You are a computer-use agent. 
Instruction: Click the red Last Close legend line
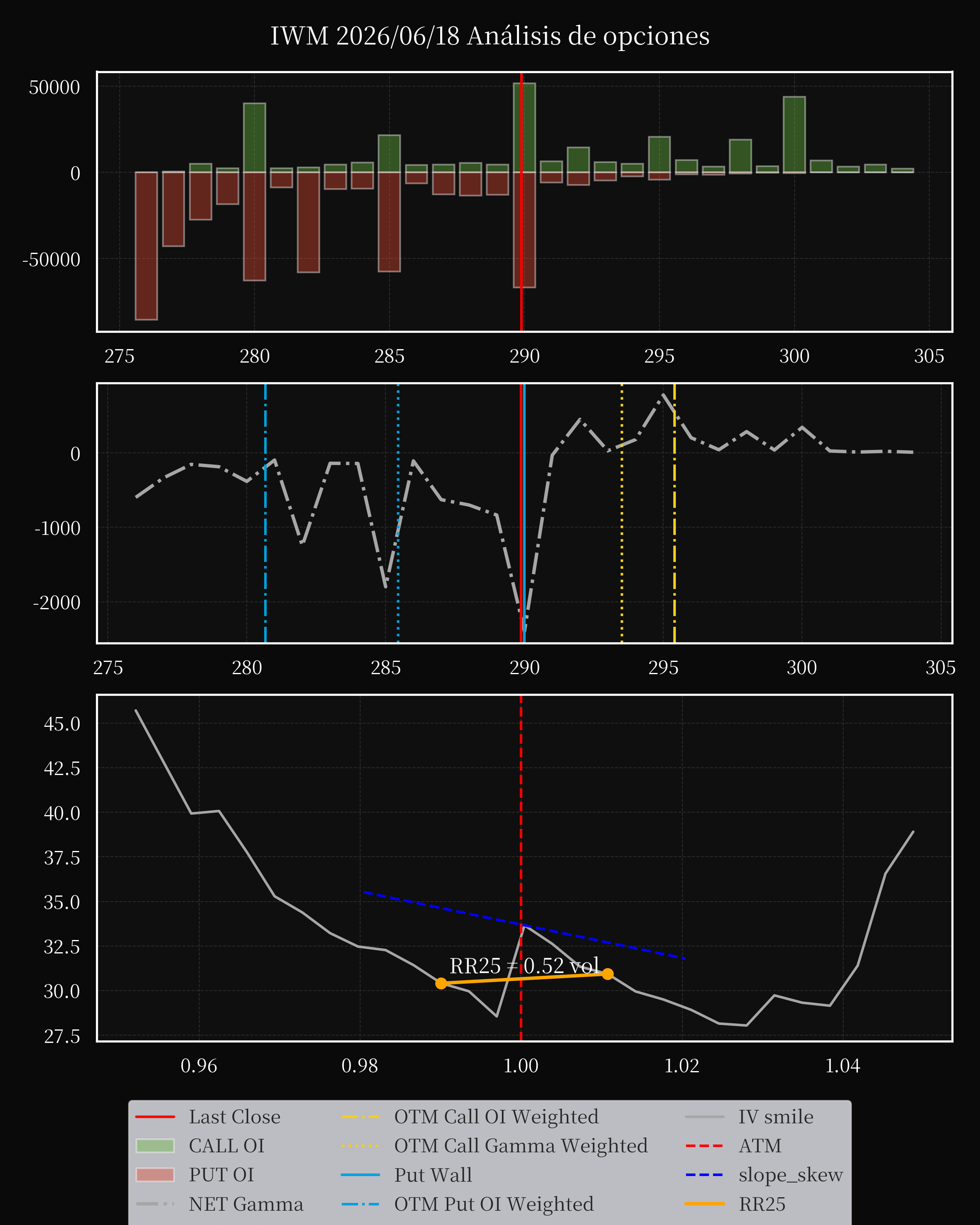click(155, 1117)
